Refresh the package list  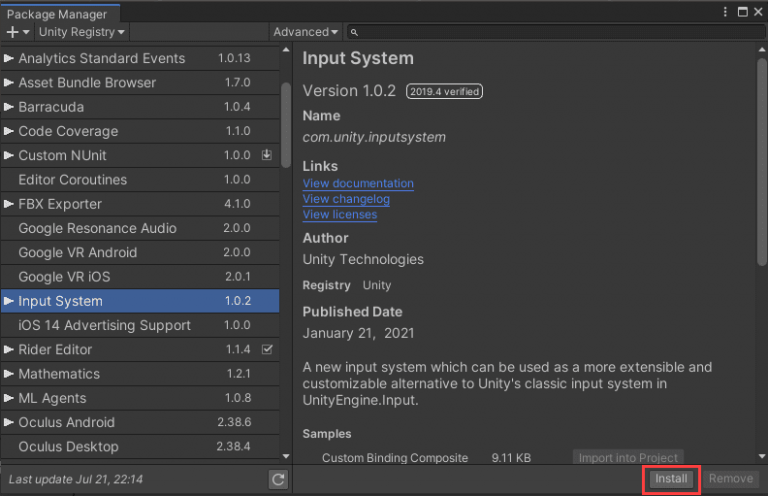coord(278,479)
